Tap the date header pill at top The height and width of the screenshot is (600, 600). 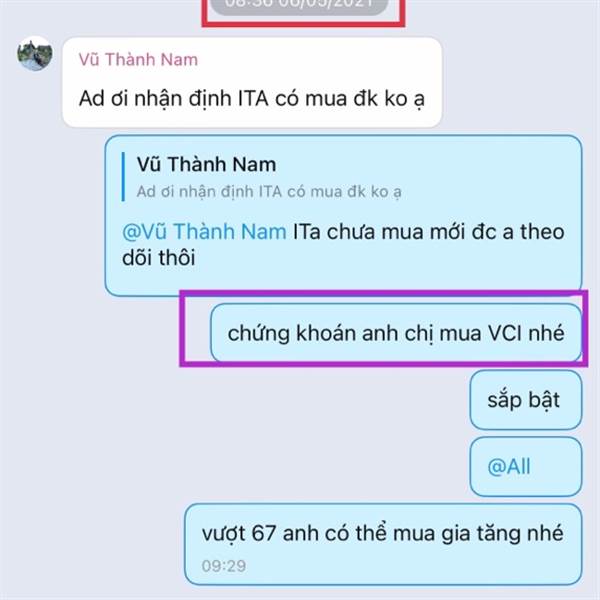click(x=300, y=6)
